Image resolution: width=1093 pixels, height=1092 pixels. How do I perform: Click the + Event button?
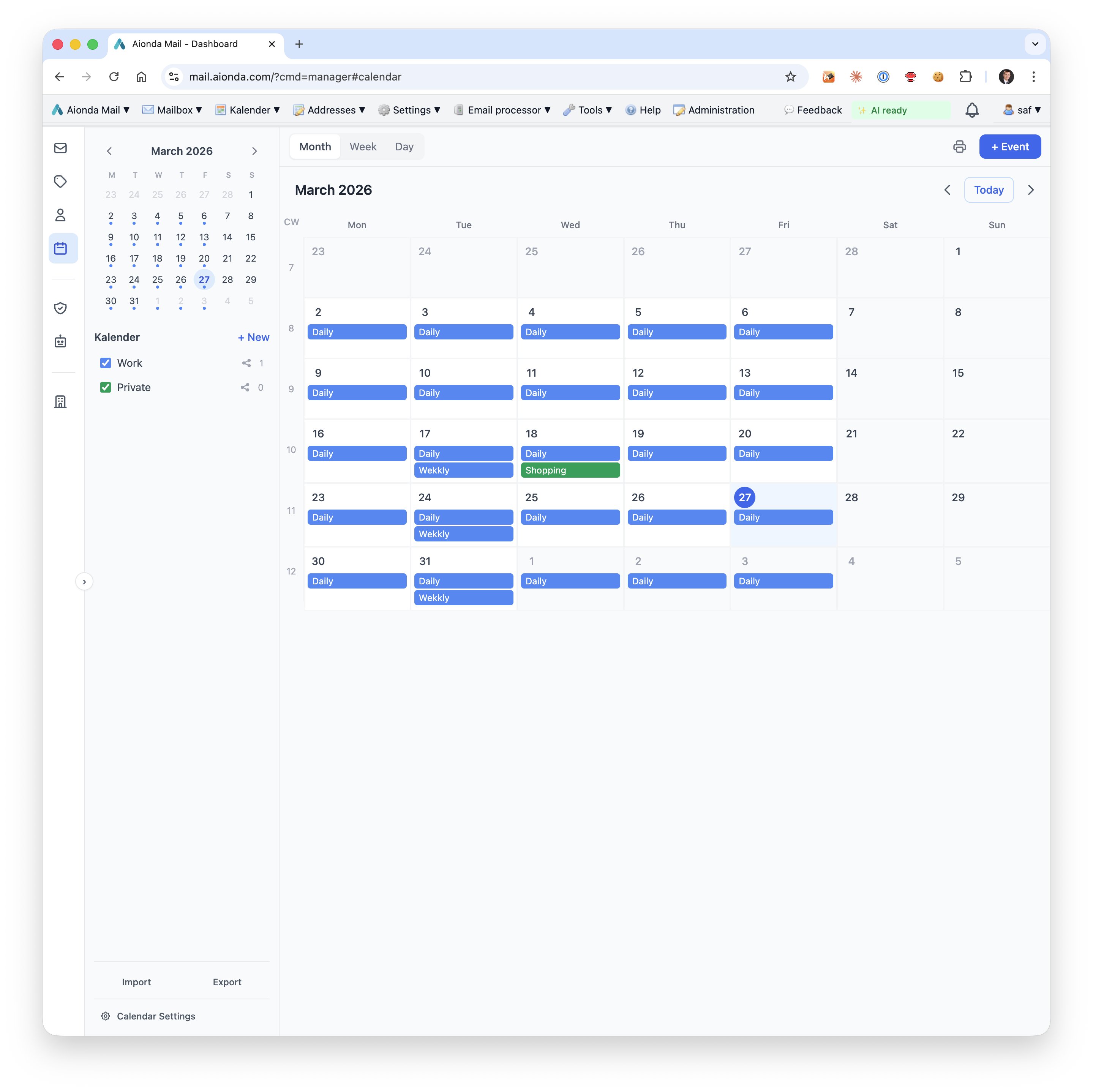click(x=1009, y=147)
